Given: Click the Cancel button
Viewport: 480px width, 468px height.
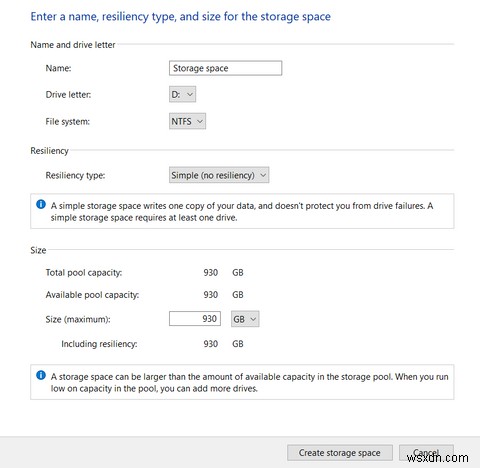Looking at the screenshot, I should click(x=426, y=453).
